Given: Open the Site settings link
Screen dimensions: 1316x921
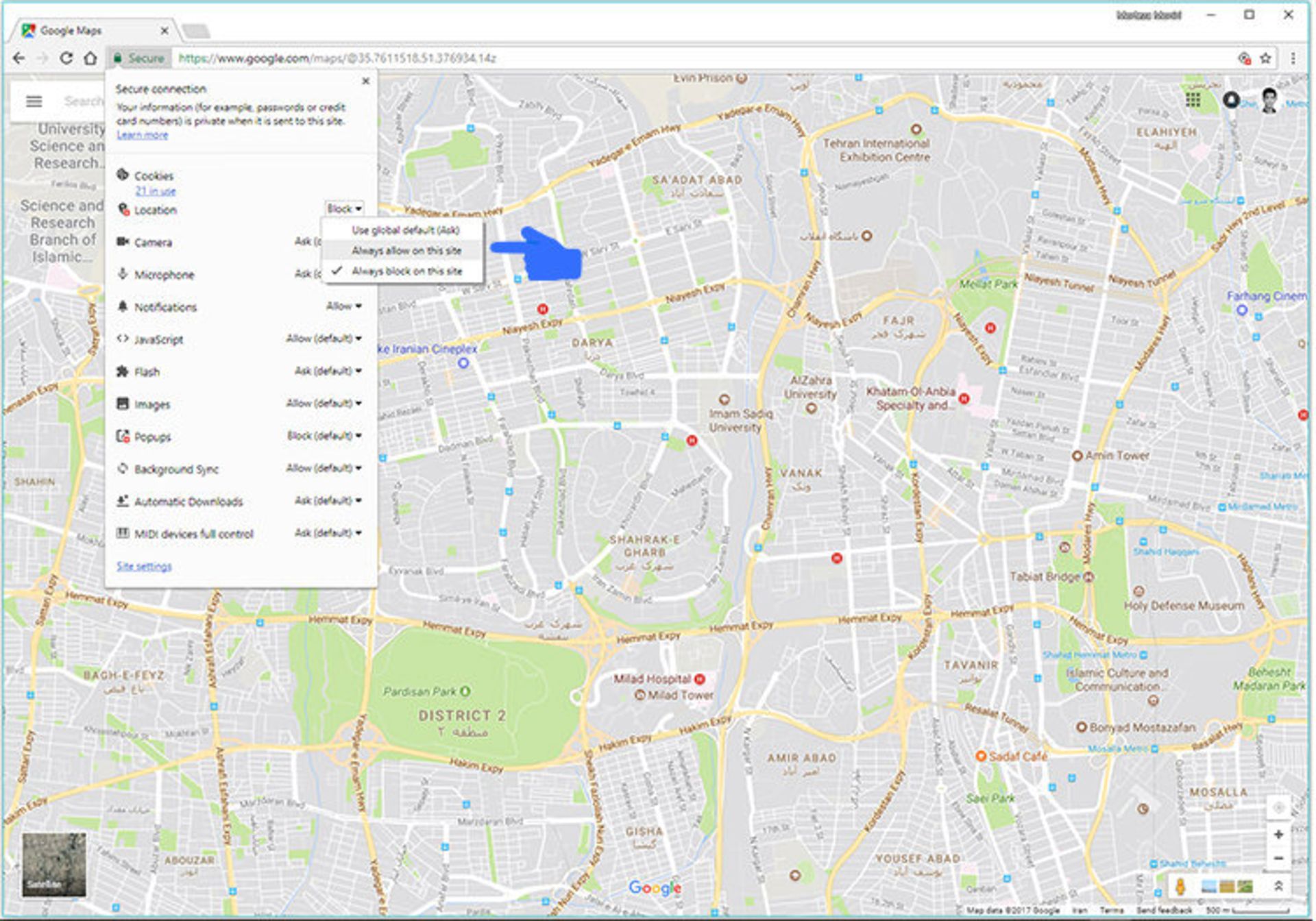Looking at the screenshot, I should tap(144, 566).
